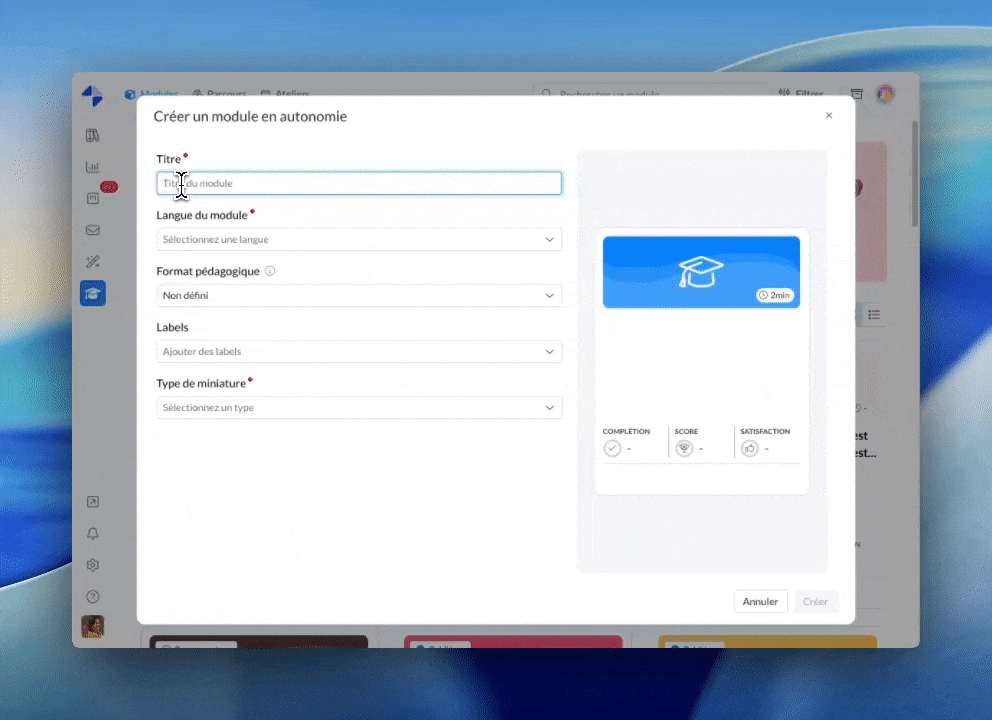Open the statistics chart icon in sidebar
992x720 pixels.
[x=92, y=166]
